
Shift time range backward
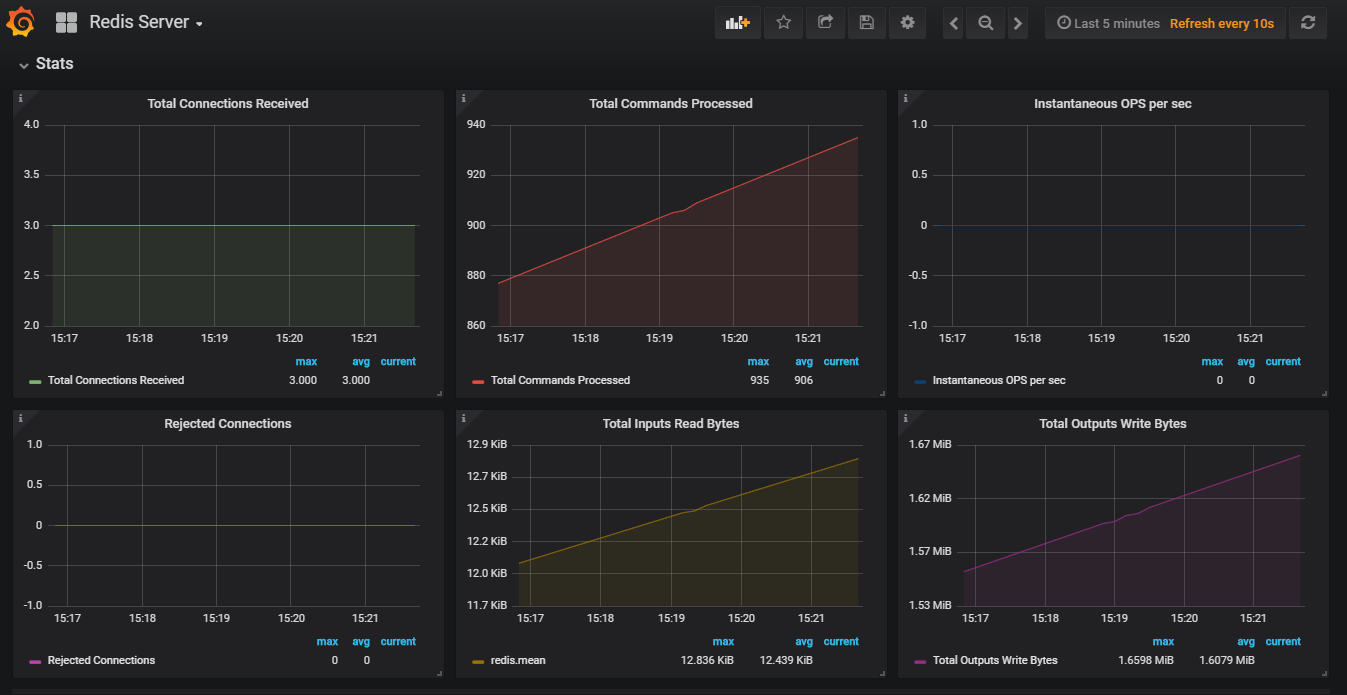(954, 23)
